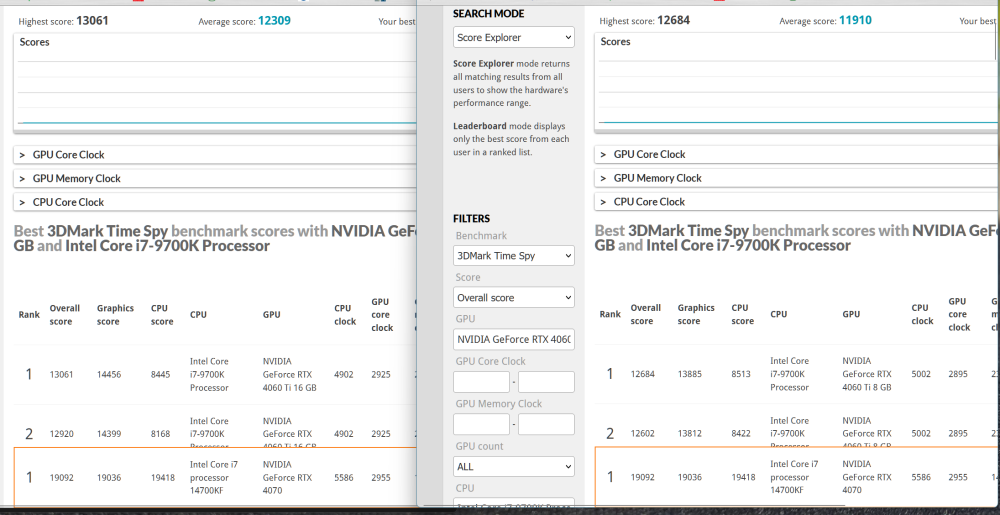Open the rank 2 result scoring 12602

(642, 434)
